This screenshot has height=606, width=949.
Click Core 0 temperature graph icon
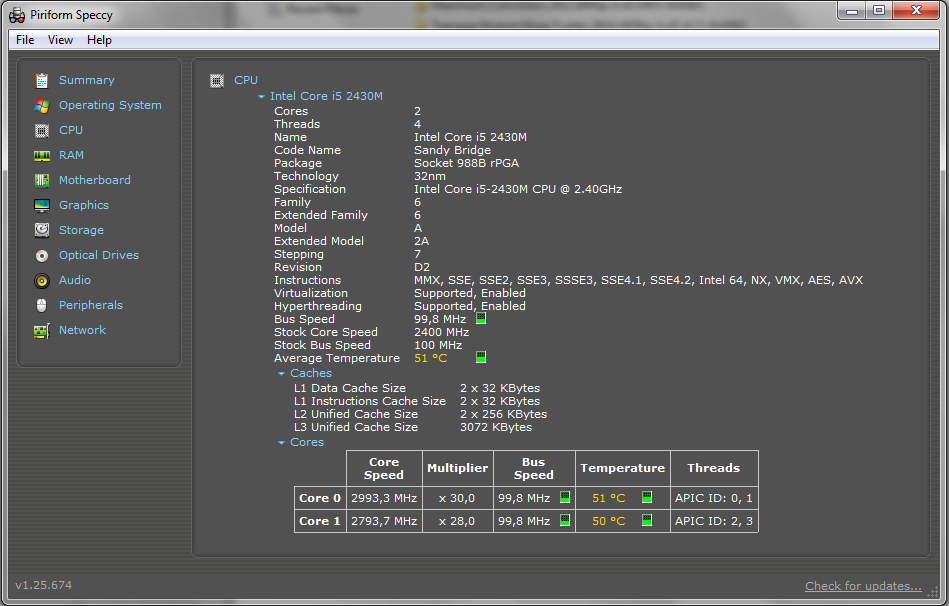tap(647, 497)
